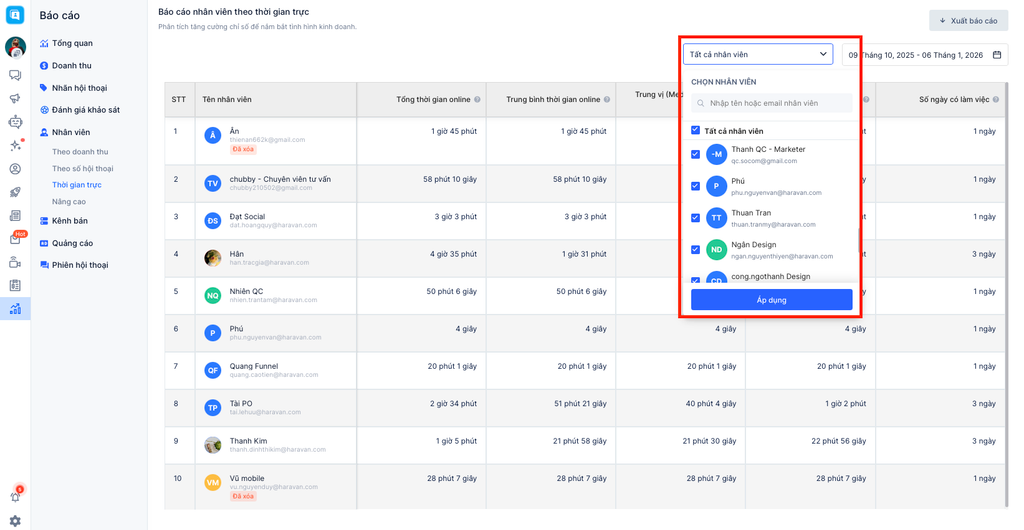Collapse the Nhân viên menu section
This screenshot has height=530, width=1024.
tap(70, 132)
